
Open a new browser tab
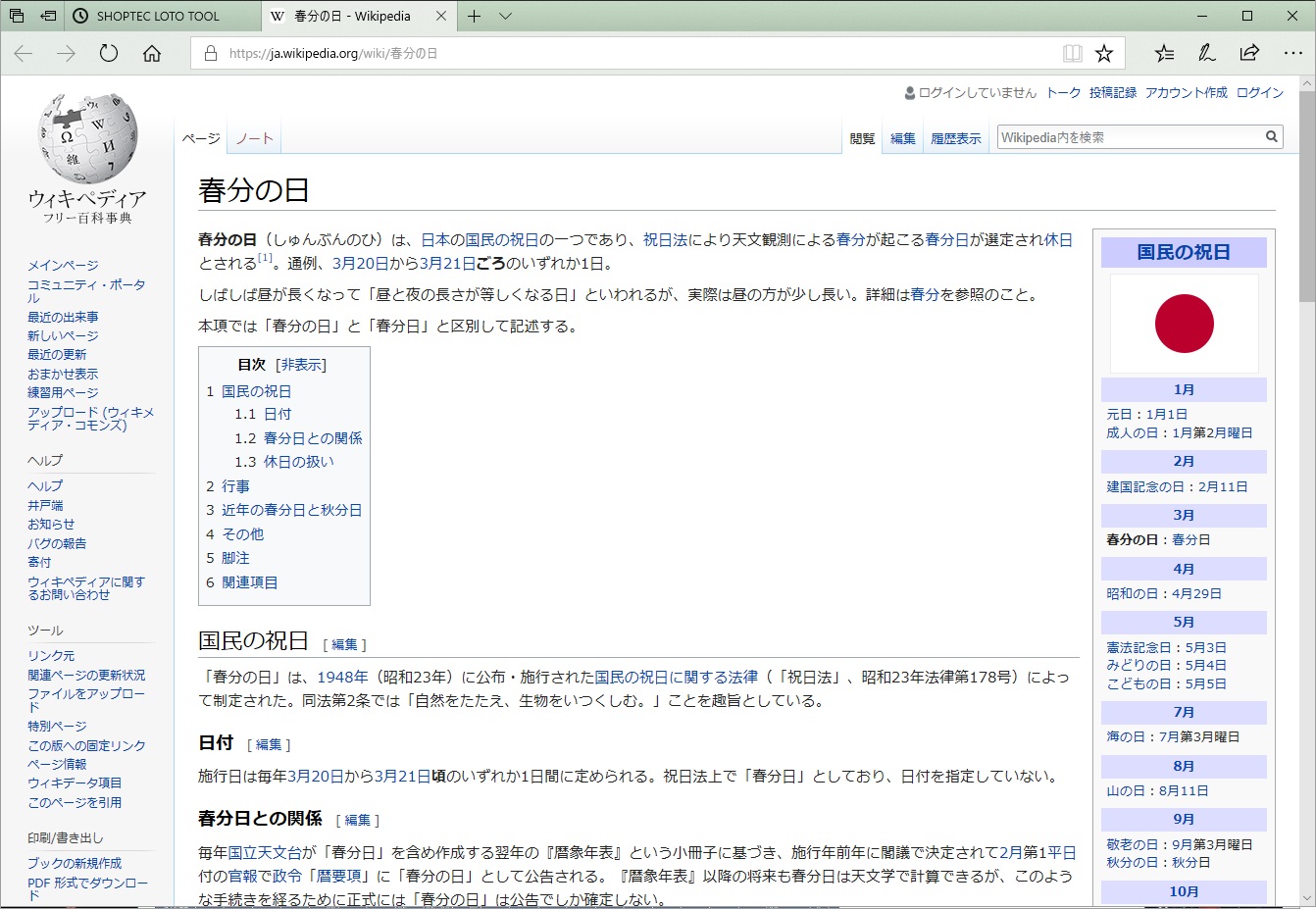pyautogui.click(x=474, y=16)
